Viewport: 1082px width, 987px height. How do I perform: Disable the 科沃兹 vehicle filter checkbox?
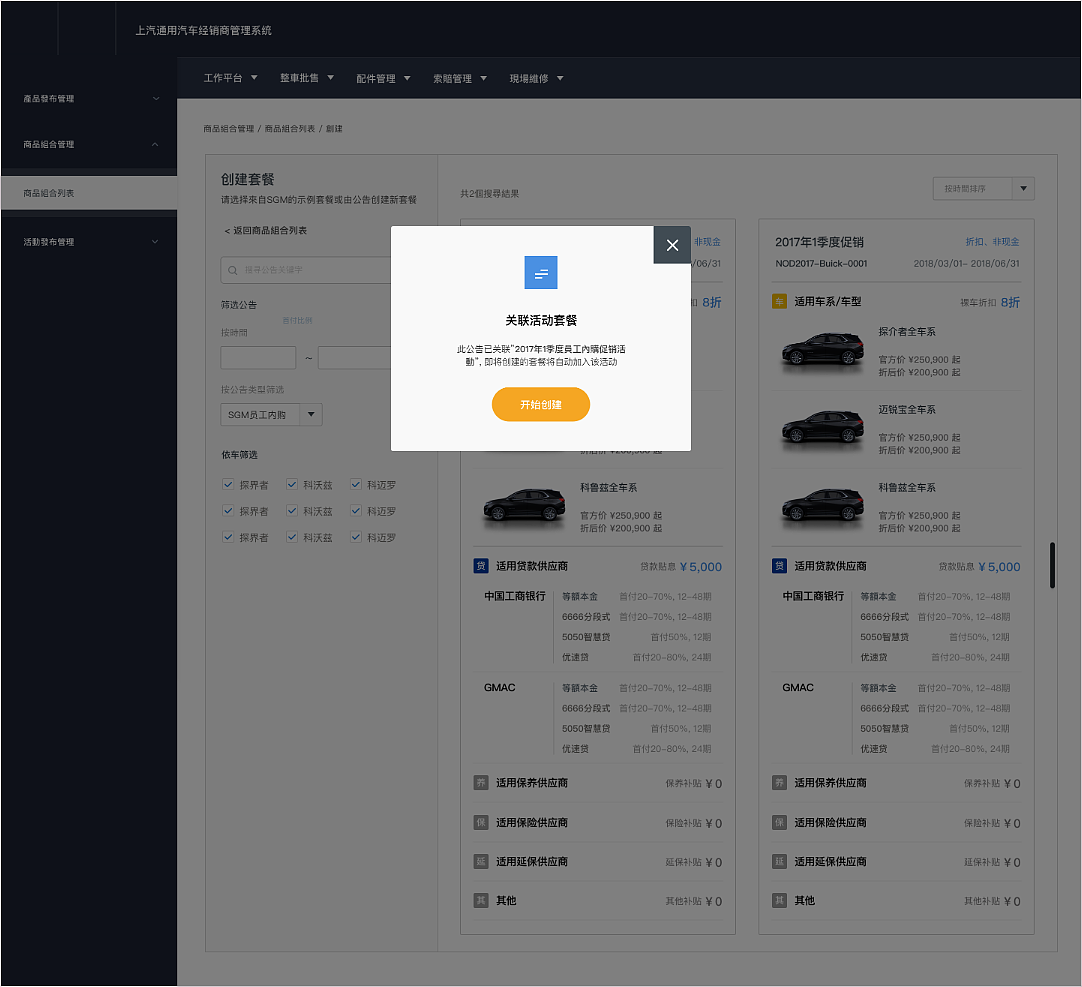(x=291, y=484)
